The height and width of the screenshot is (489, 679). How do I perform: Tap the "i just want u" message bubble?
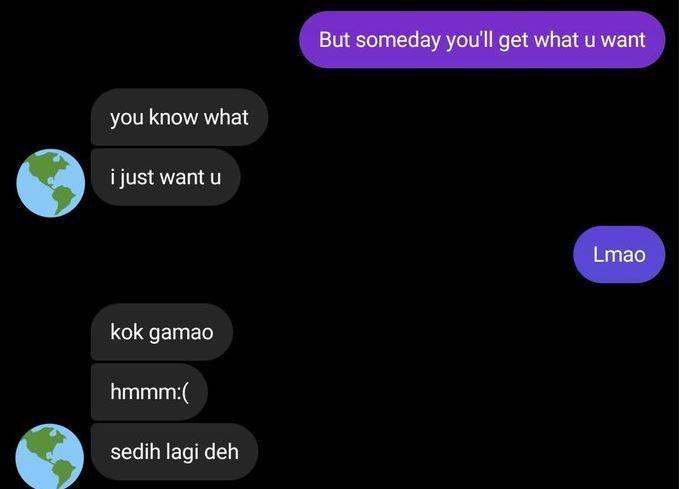[x=165, y=177]
